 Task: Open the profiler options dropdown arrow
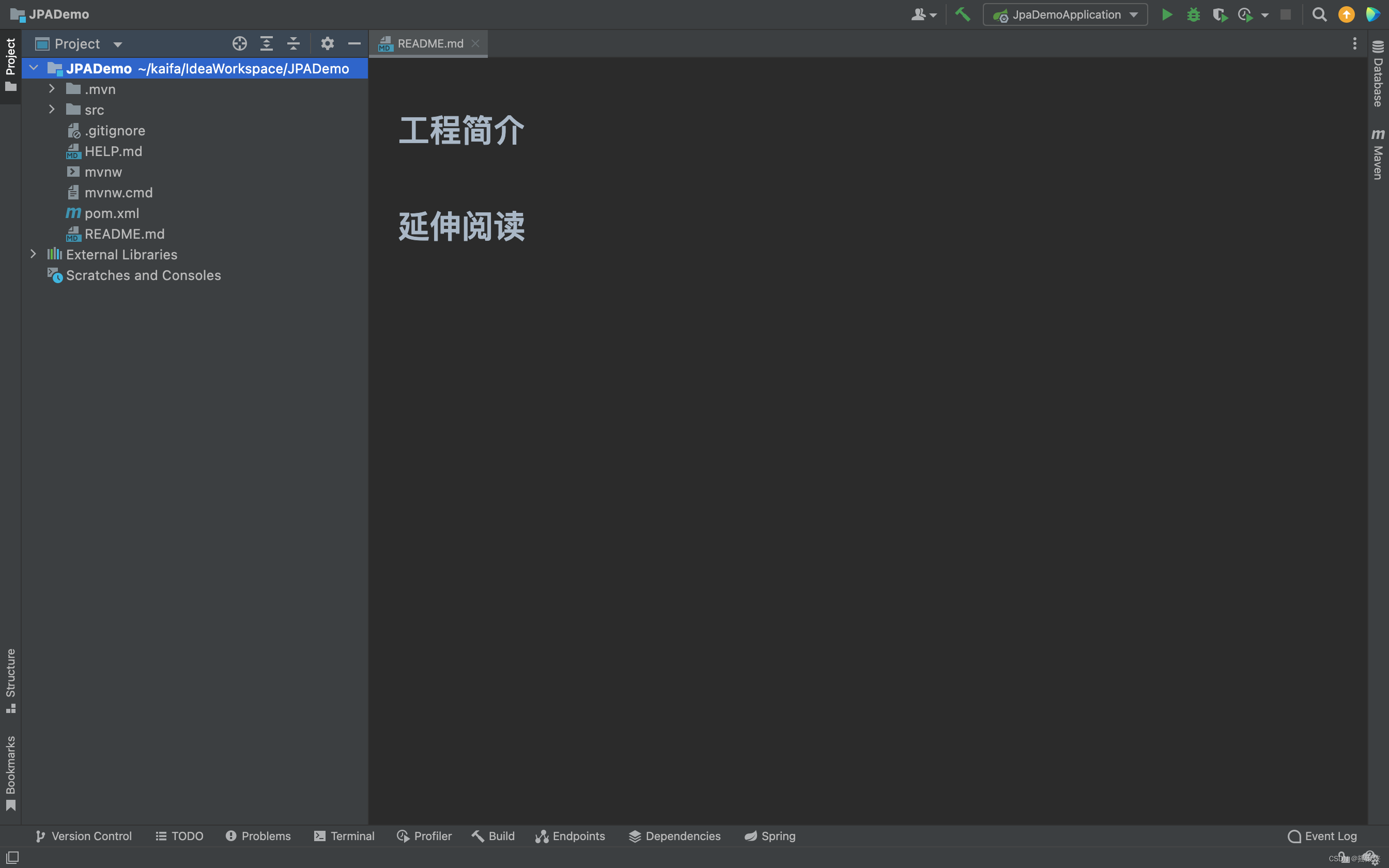click(x=1264, y=16)
